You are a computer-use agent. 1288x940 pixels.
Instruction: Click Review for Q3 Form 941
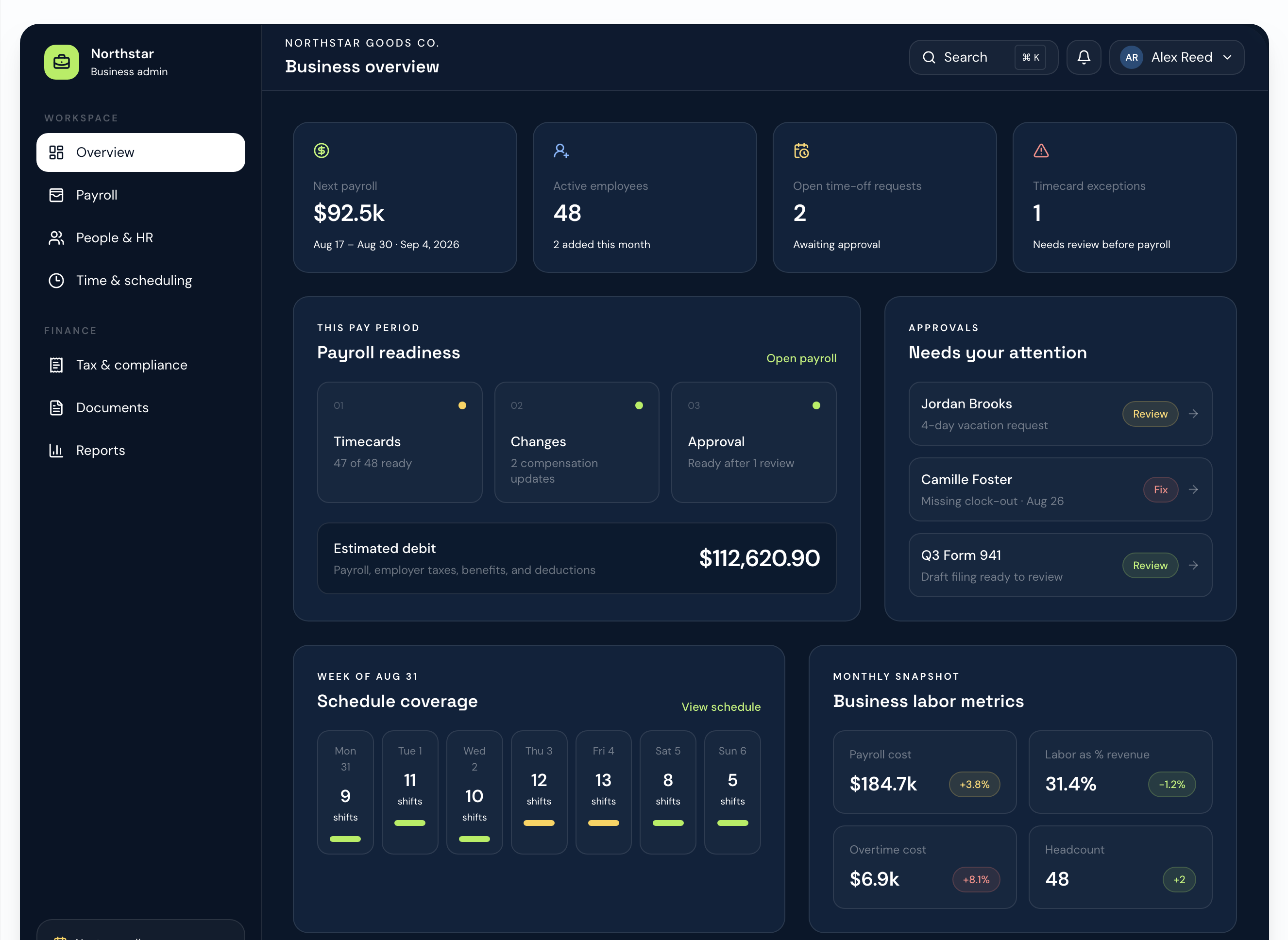1150,565
